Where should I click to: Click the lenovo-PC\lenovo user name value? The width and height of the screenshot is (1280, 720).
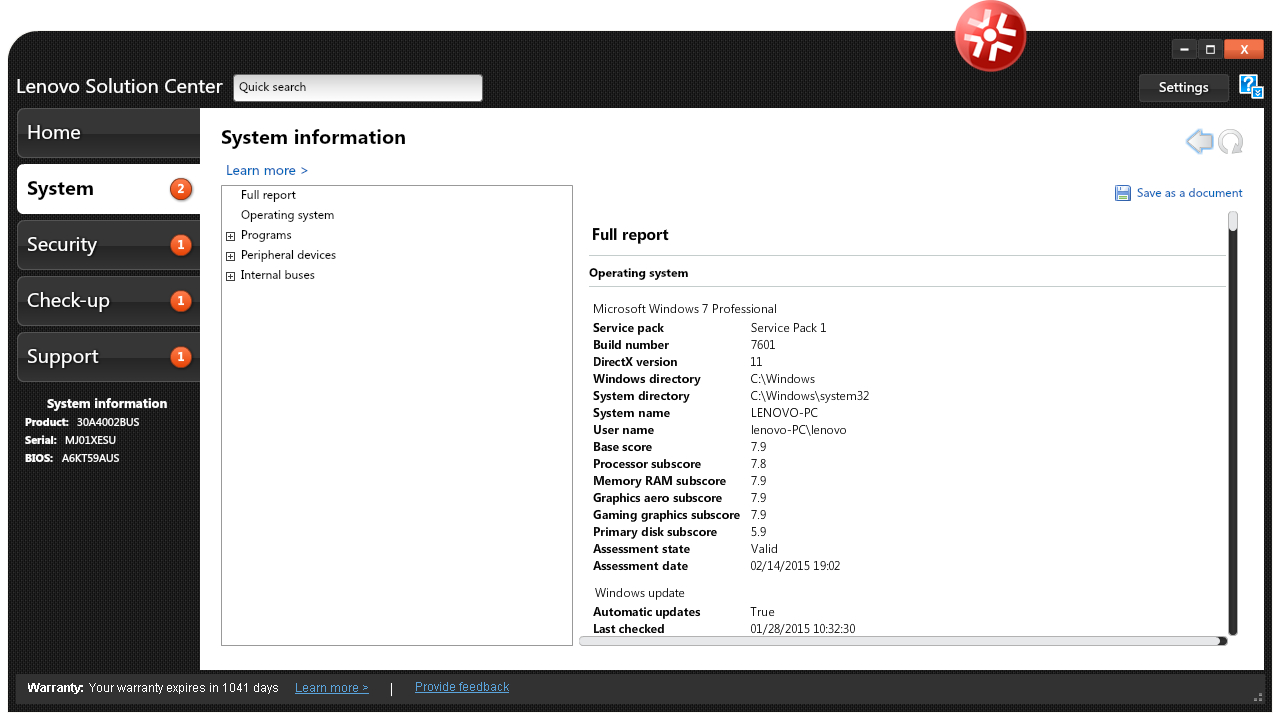pyautogui.click(x=798, y=430)
